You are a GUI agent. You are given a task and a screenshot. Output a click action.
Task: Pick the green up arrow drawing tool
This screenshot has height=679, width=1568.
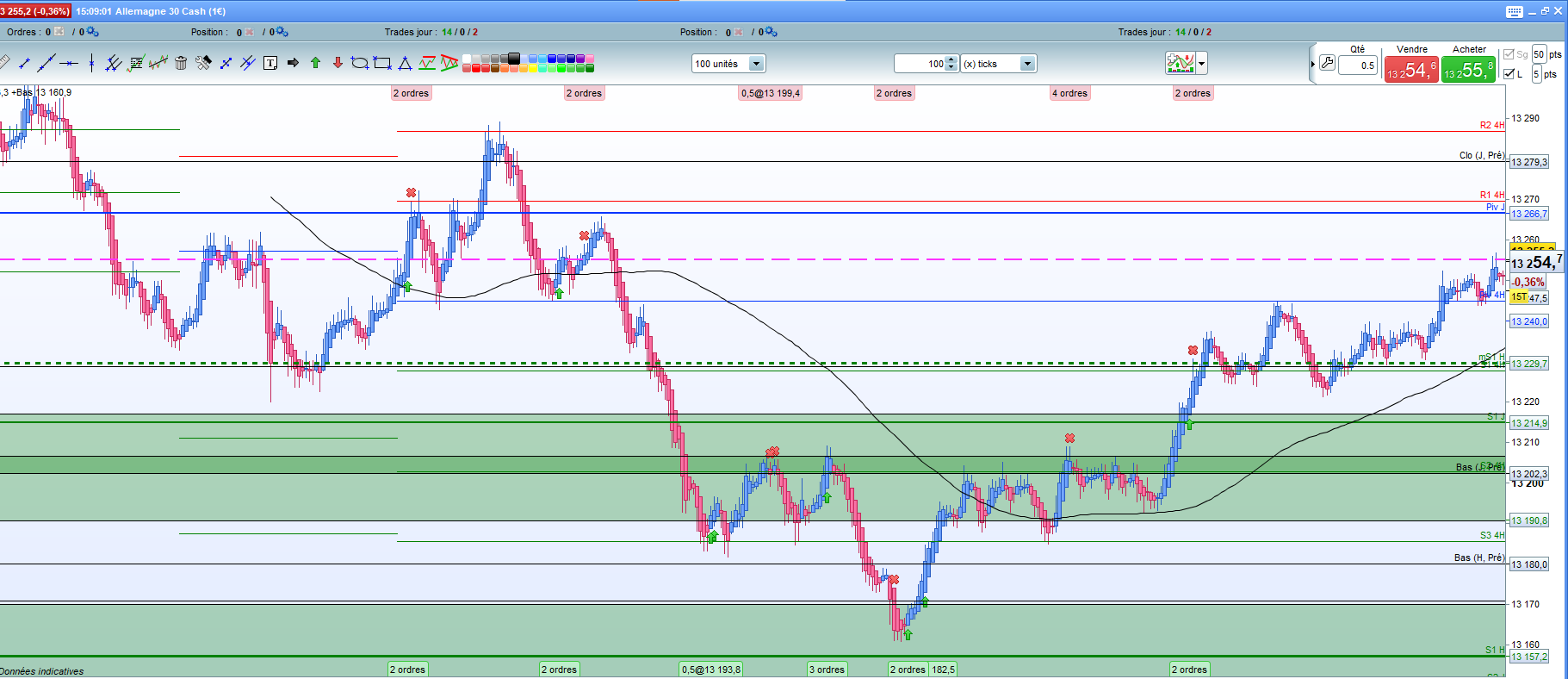pyautogui.click(x=315, y=63)
